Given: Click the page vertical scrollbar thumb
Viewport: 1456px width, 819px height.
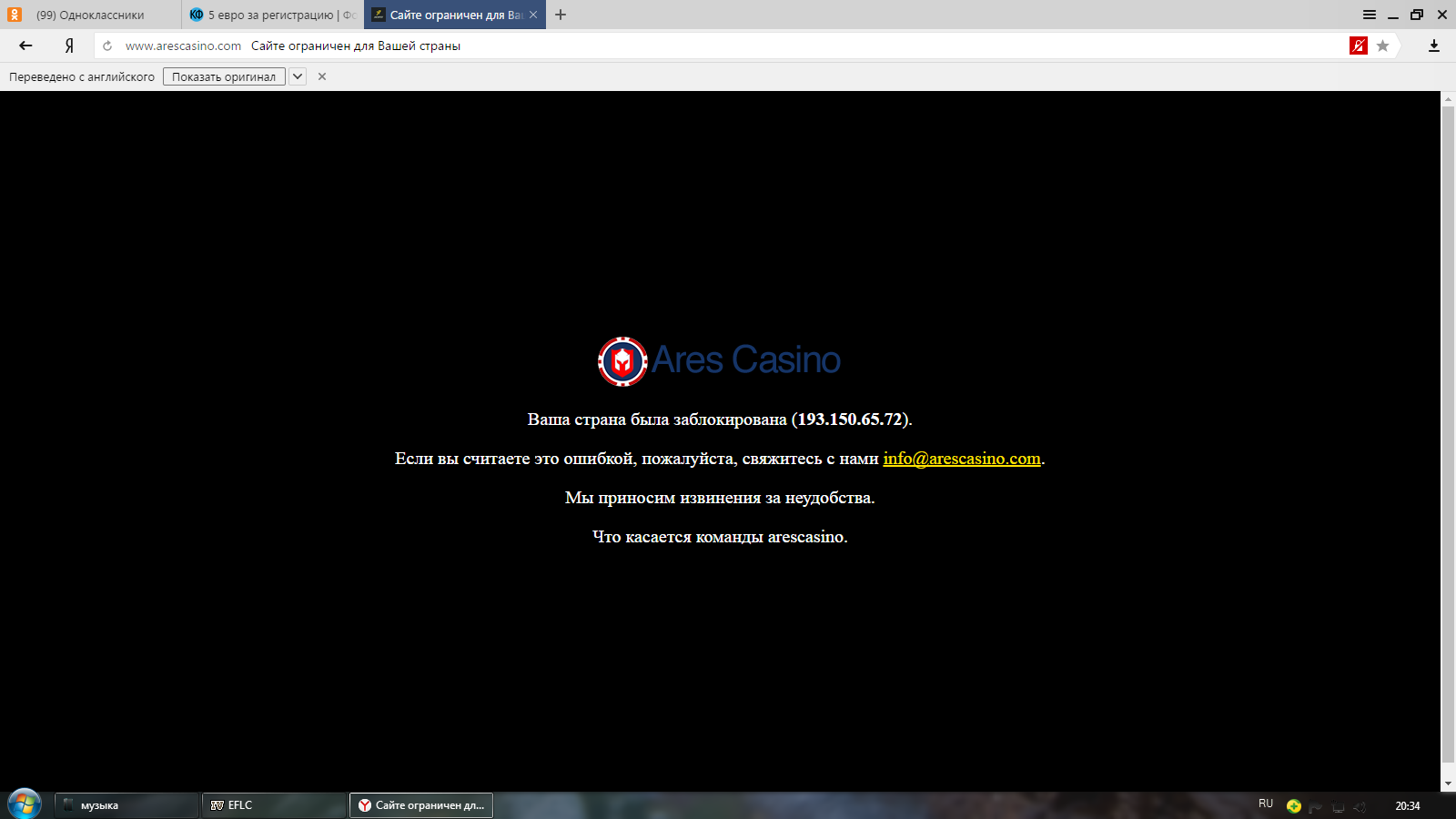Looking at the screenshot, I should coord(1448,435).
